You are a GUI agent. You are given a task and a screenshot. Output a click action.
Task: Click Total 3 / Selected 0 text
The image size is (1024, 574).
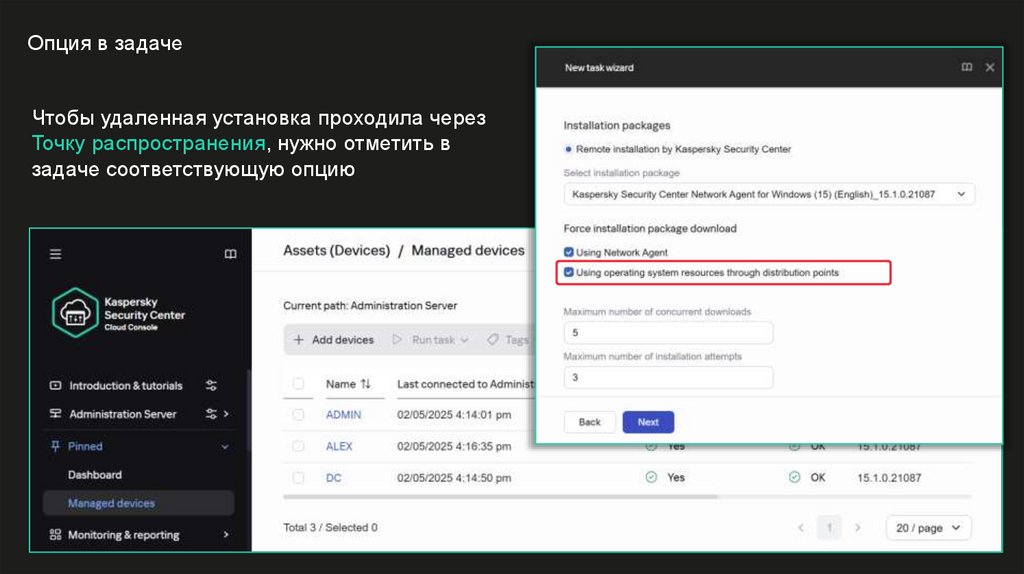coord(330,528)
